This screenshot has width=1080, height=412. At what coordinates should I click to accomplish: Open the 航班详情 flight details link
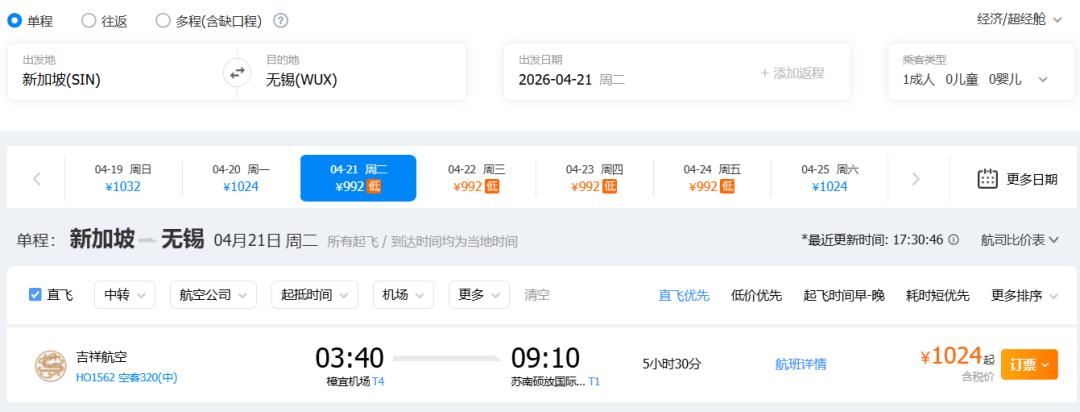click(x=800, y=364)
